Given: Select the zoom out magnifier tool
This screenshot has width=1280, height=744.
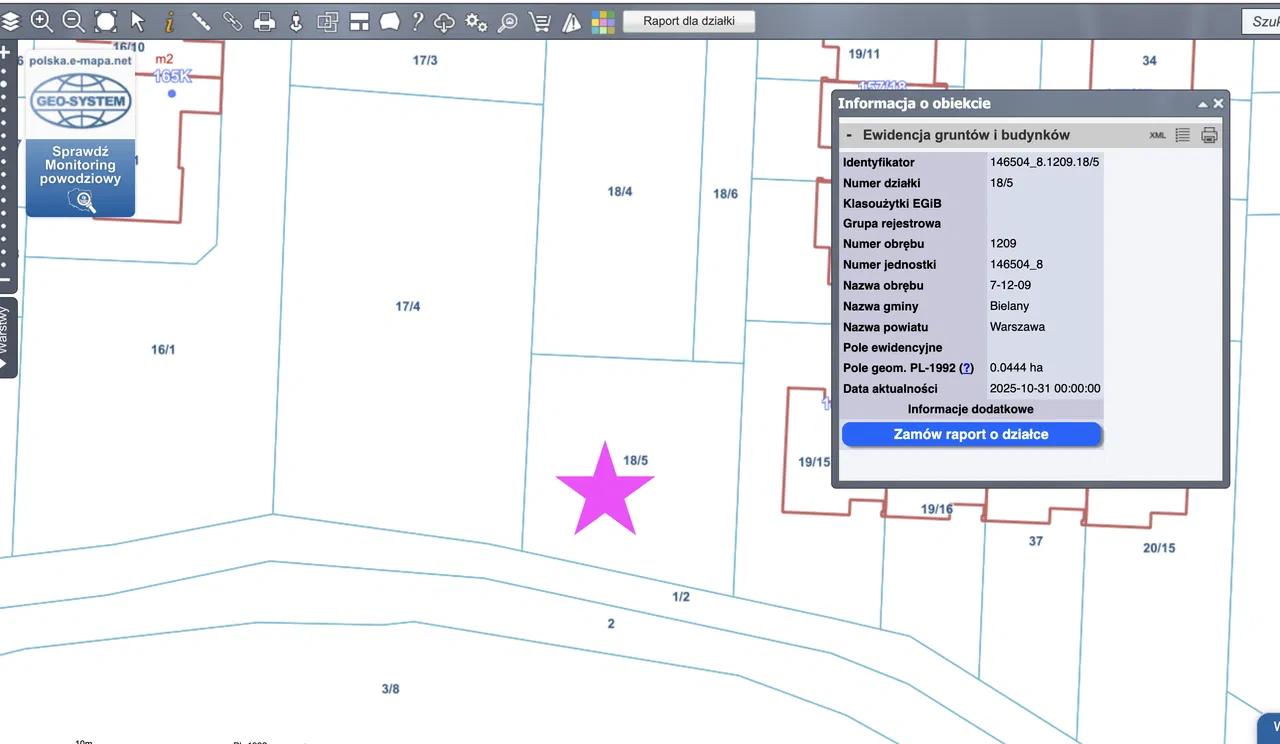Looking at the screenshot, I should click(x=73, y=21).
